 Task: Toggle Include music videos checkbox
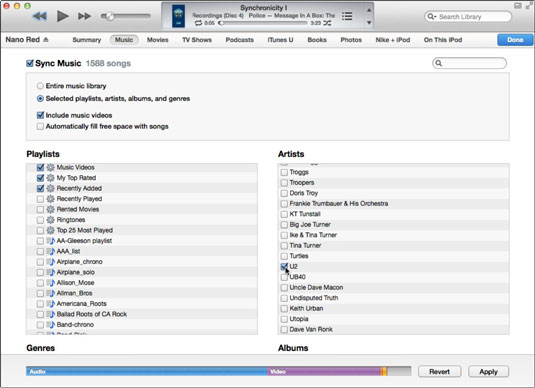40,115
